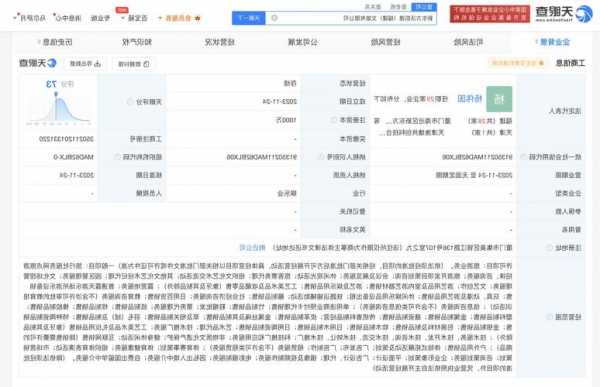Viewport: 600px width, 387px height.
Task: Click the orange badge beside 工商信息 heading
Action: pyautogui.click(x=517, y=63)
